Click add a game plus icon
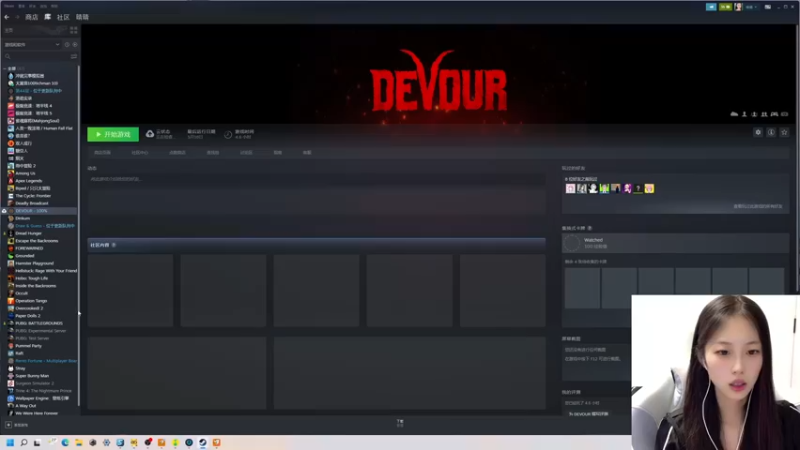 (x=8, y=424)
